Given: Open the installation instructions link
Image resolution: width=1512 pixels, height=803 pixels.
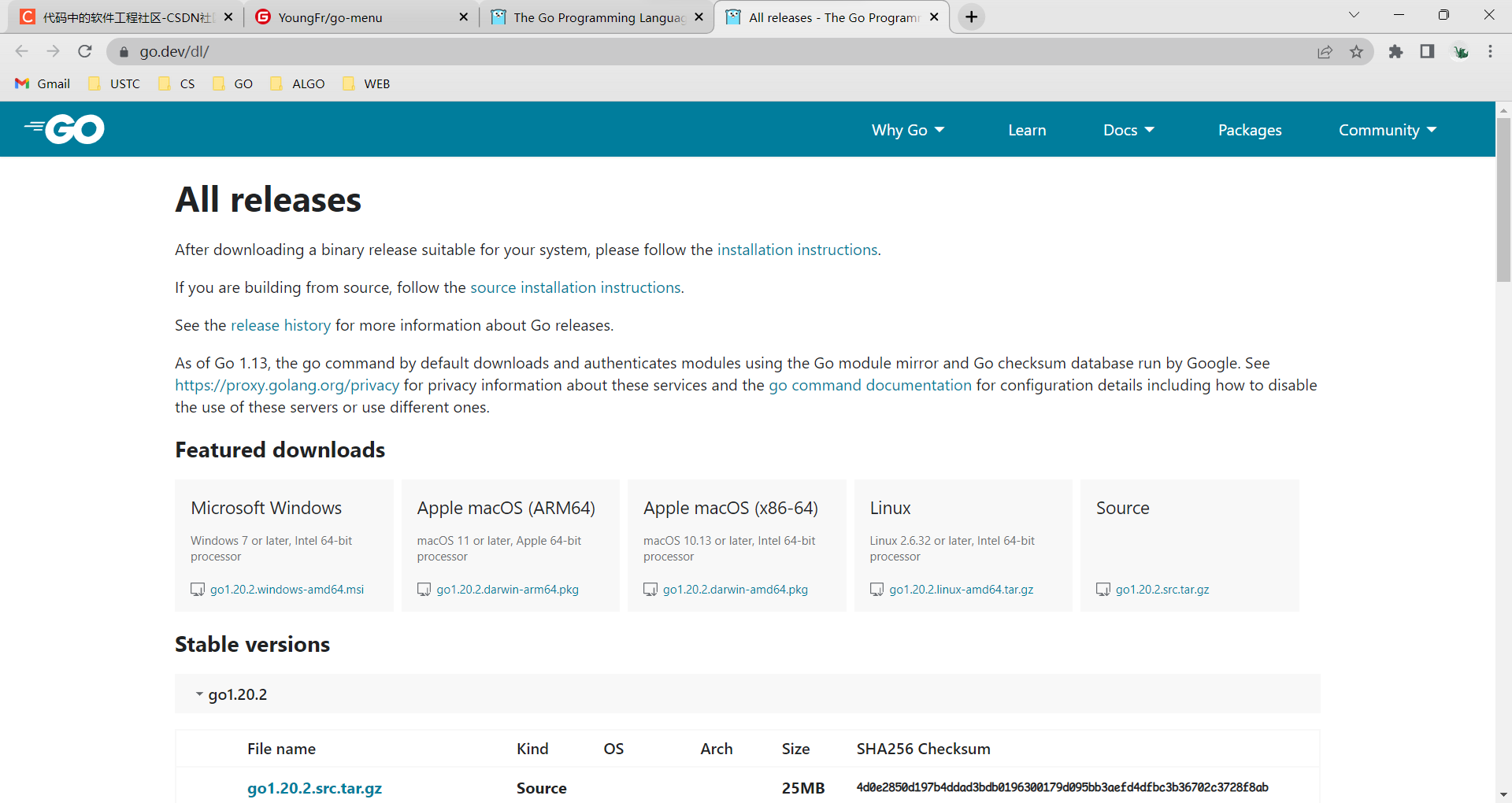Looking at the screenshot, I should [x=797, y=250].
